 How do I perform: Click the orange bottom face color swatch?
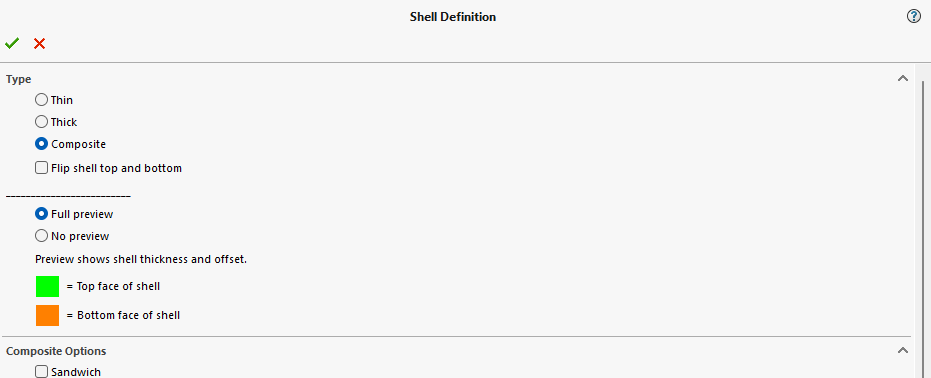point(48,316)
